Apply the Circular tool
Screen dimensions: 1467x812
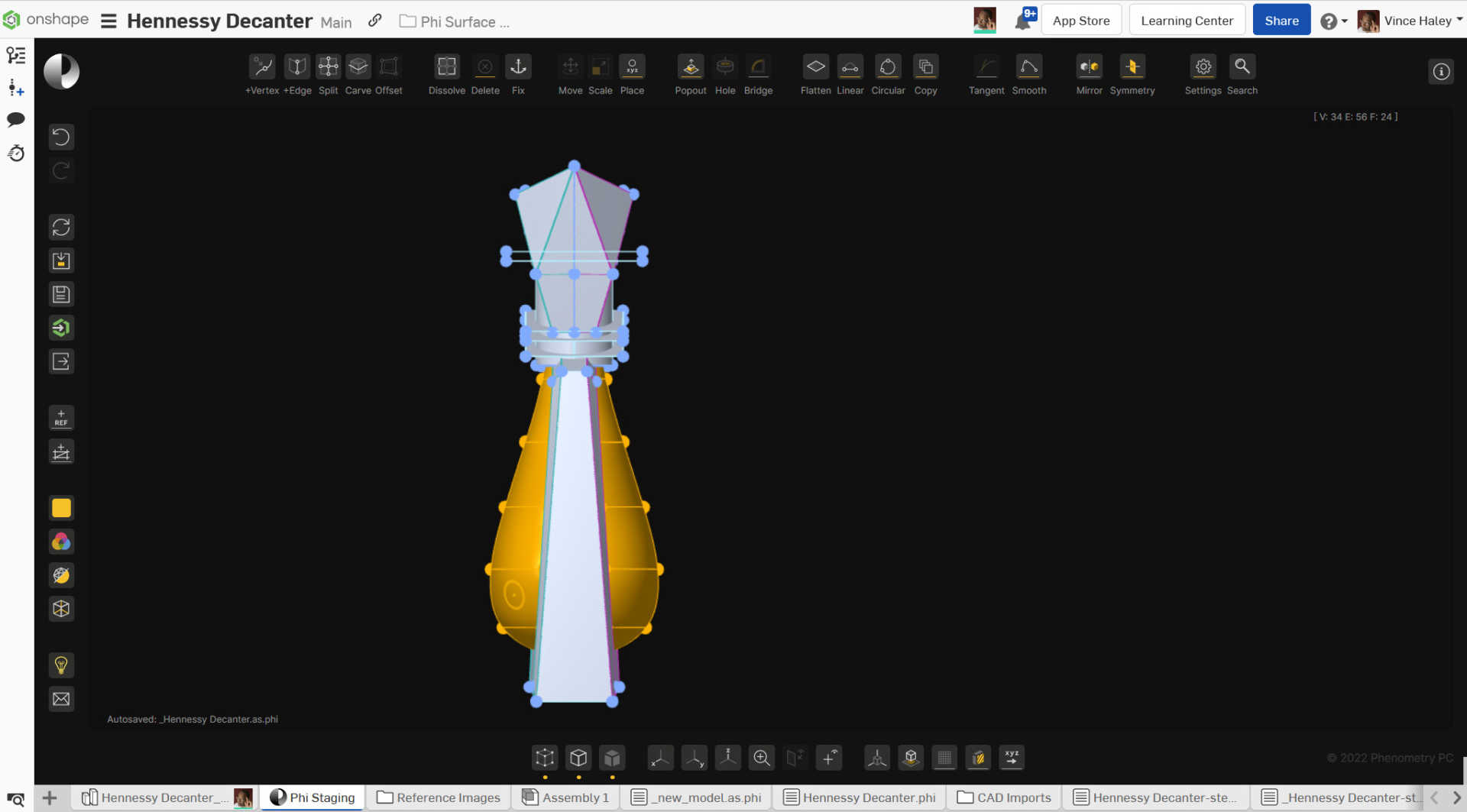point(889,74)
